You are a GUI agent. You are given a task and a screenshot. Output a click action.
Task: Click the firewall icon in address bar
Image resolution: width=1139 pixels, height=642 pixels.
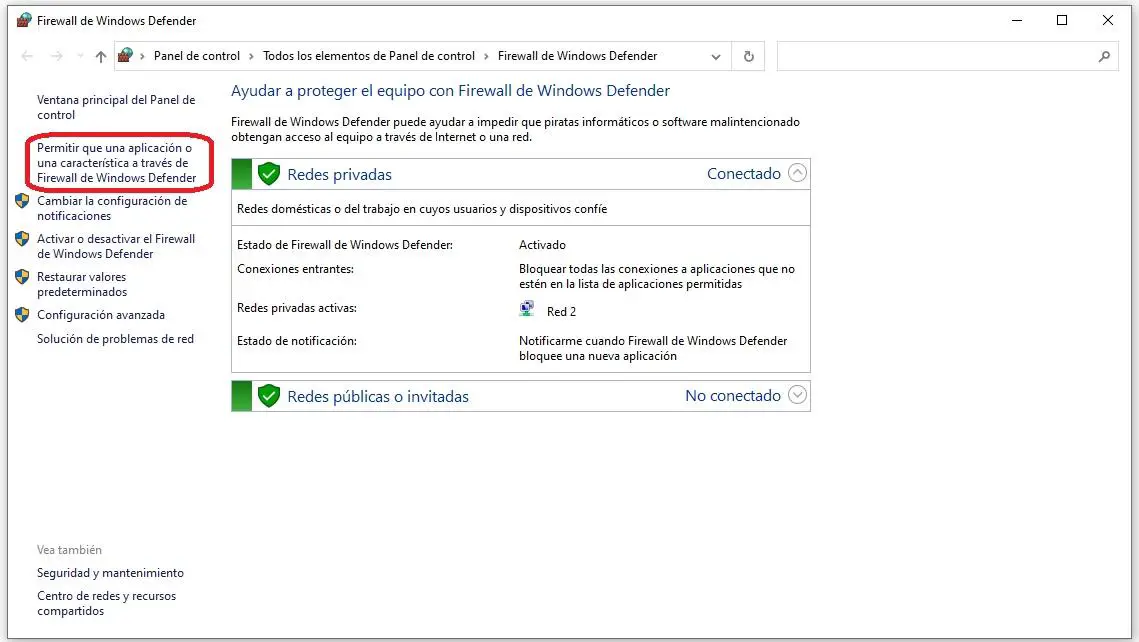pos(126,55)
